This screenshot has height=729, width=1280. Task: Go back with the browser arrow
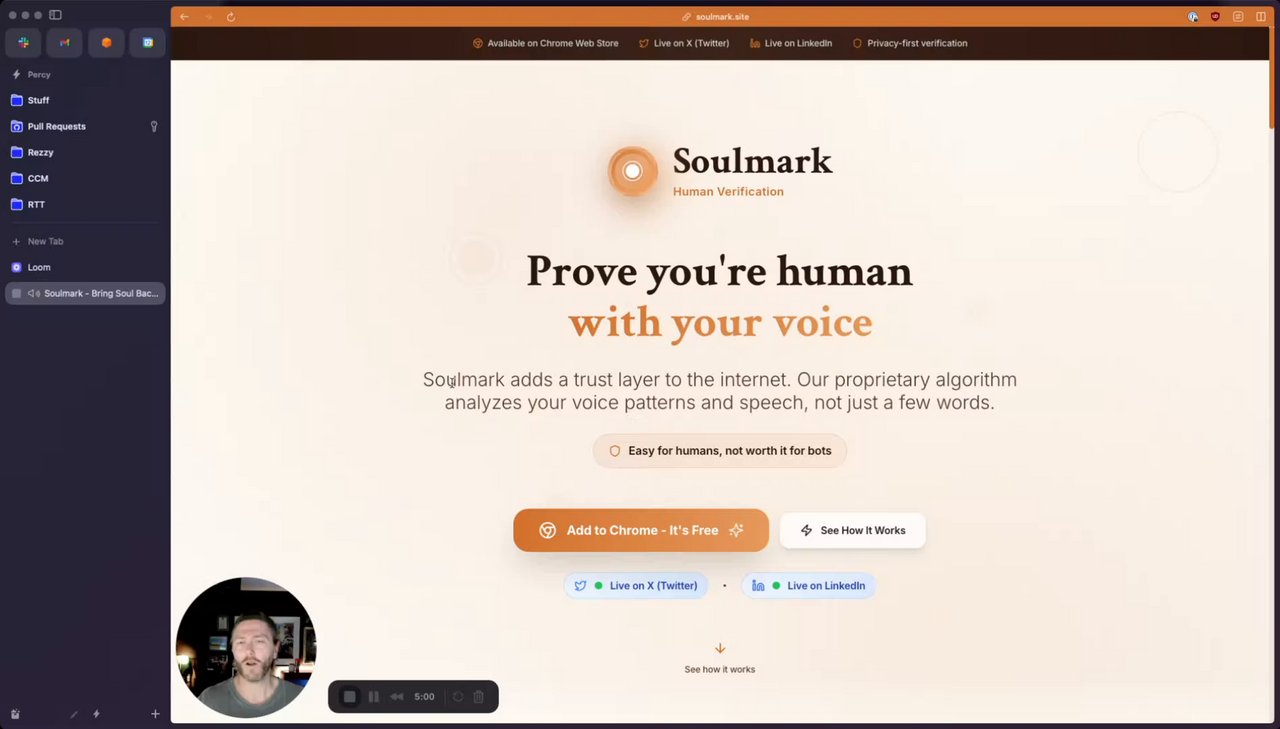tap(184, 17)
